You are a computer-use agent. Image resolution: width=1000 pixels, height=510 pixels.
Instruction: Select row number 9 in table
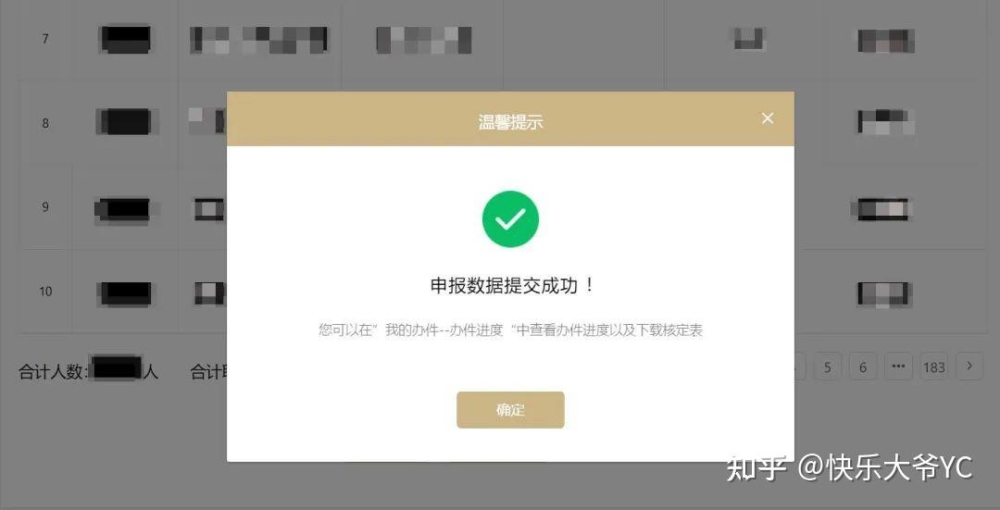click(x=45, y=207)
